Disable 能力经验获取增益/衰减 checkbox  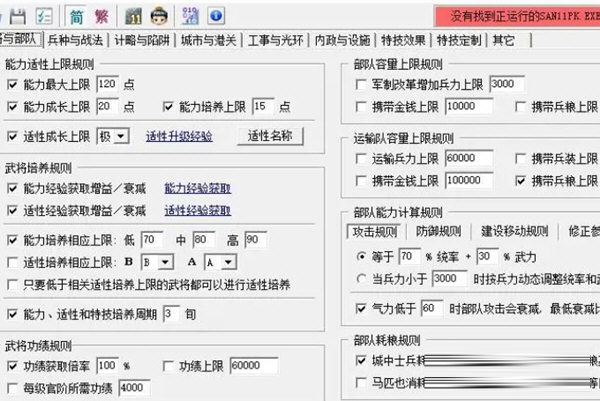click(x=12, y=188)
